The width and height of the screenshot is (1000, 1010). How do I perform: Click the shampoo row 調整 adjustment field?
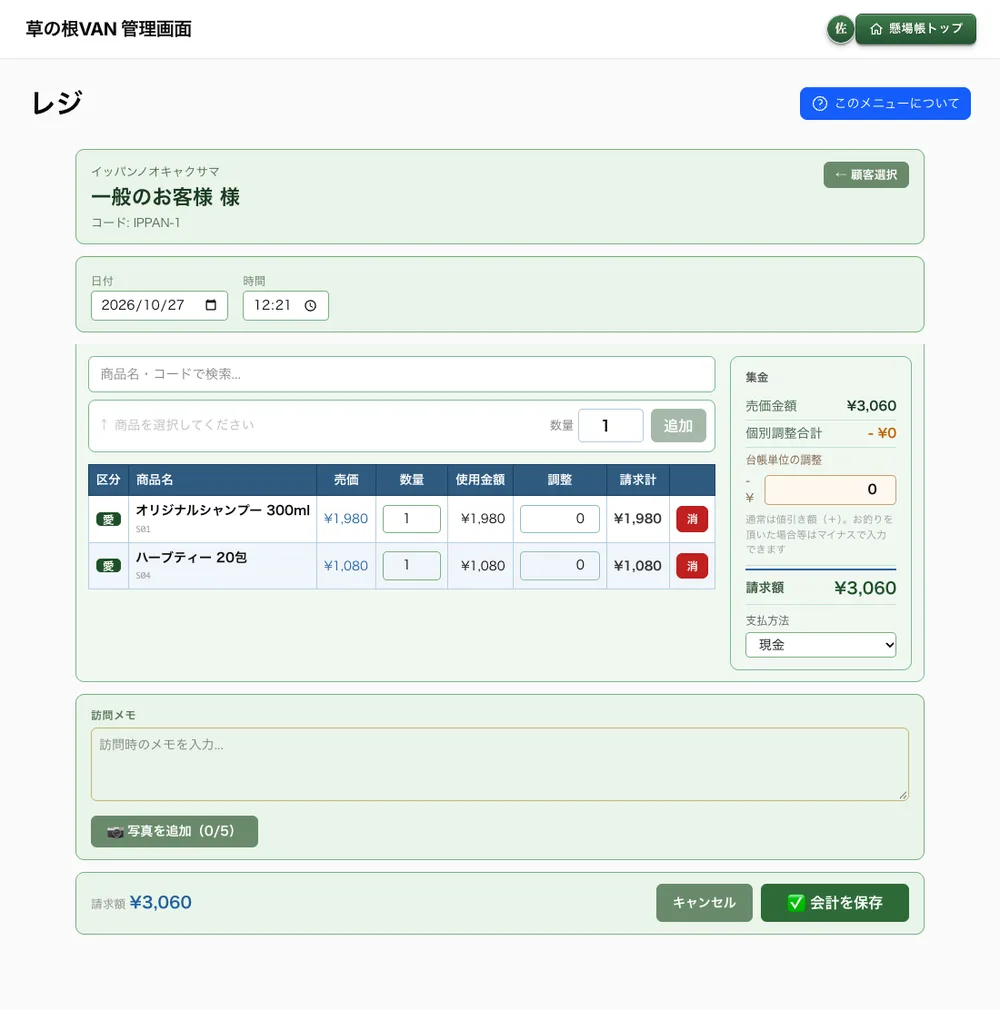(x=560, y=519)
